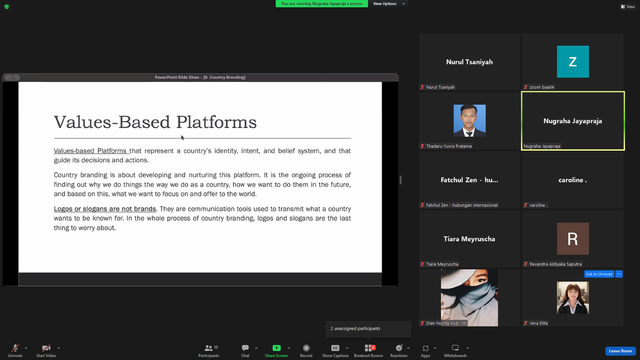Click muted mic icon by Revandra Aldiyaka Saputra label
Screen dimensions: 640x360
pyautogui.click(x=526, y=264)
